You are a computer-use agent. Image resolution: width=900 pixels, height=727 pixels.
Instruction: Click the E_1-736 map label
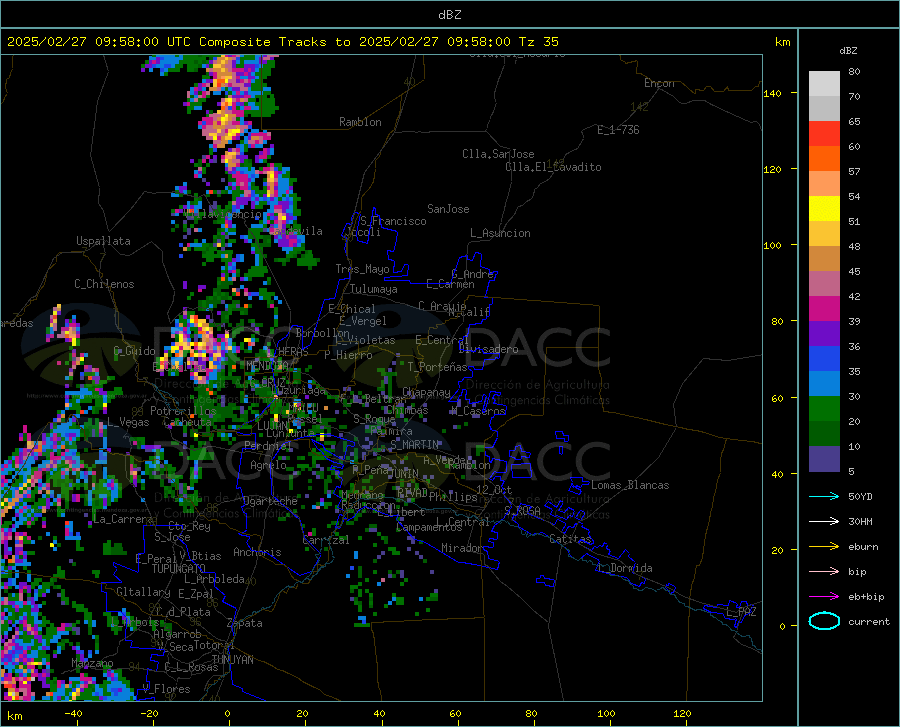coord(618,130)
